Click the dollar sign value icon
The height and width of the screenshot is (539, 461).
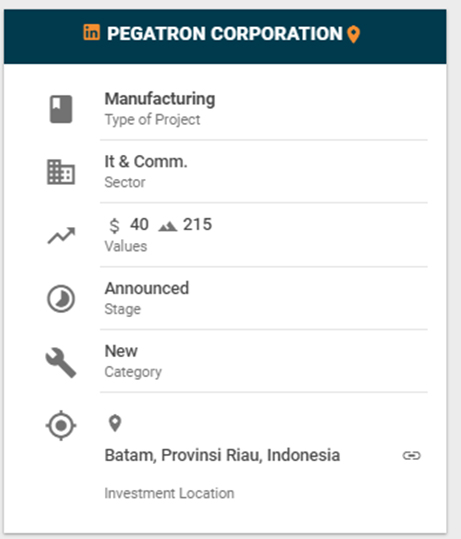pyautogui.click(x=114, y=226)
